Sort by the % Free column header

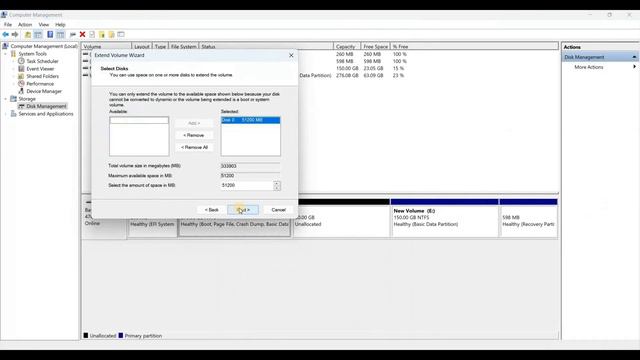point(474,47)
